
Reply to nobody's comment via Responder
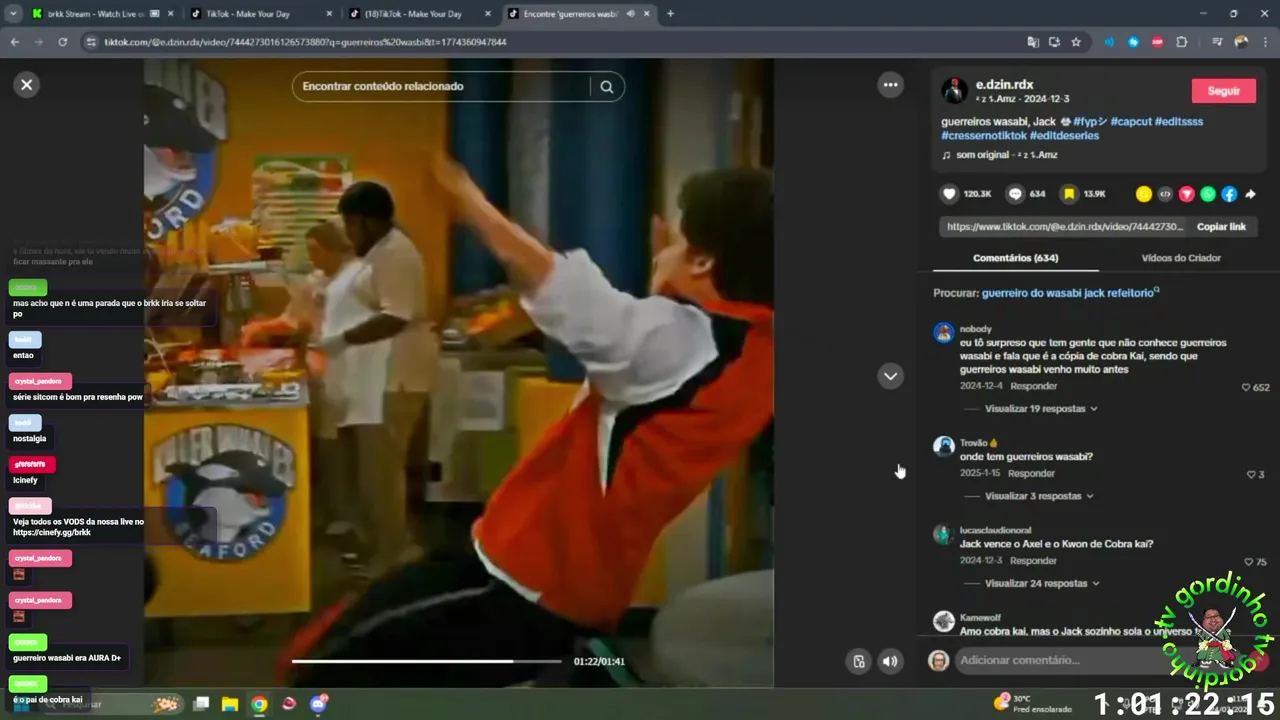1033,386
